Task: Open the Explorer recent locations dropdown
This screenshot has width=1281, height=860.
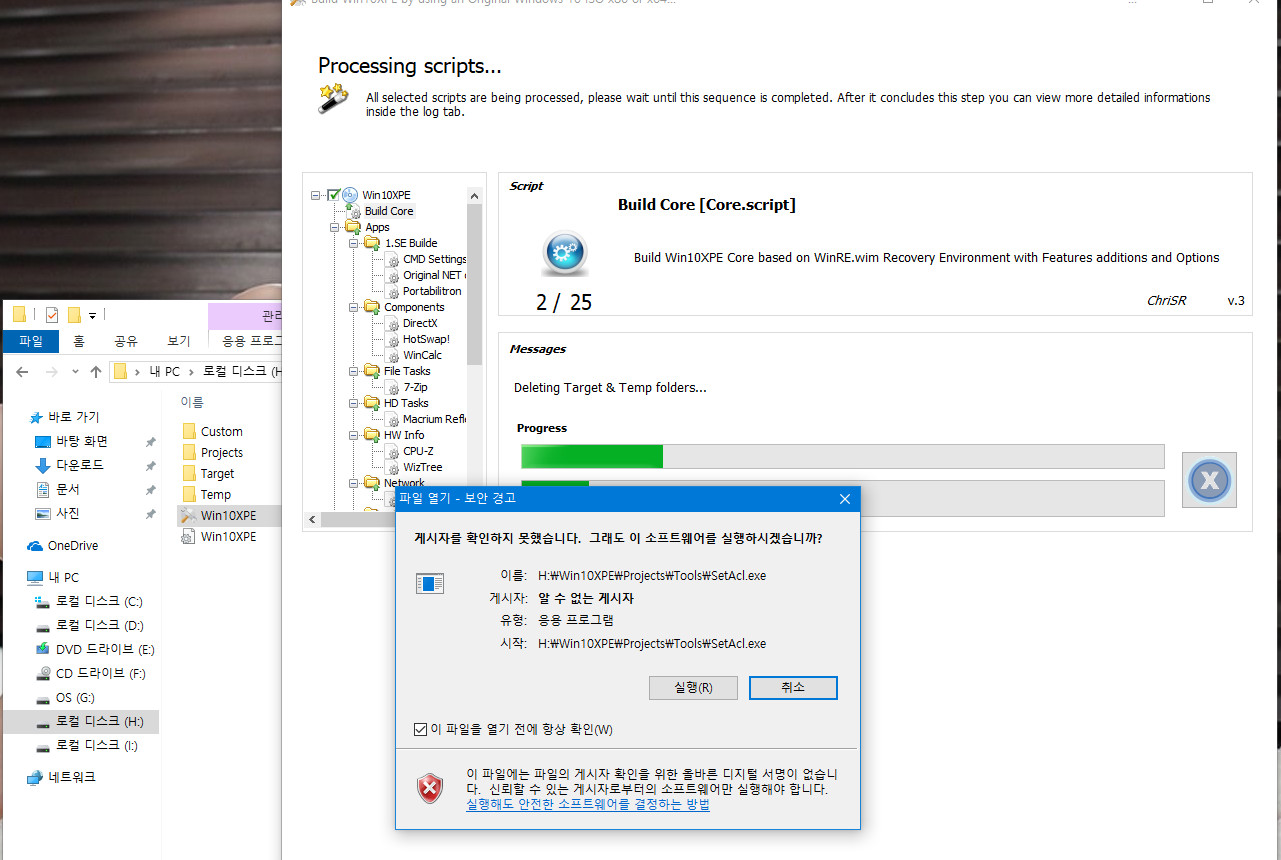Action: pos(75,372)
